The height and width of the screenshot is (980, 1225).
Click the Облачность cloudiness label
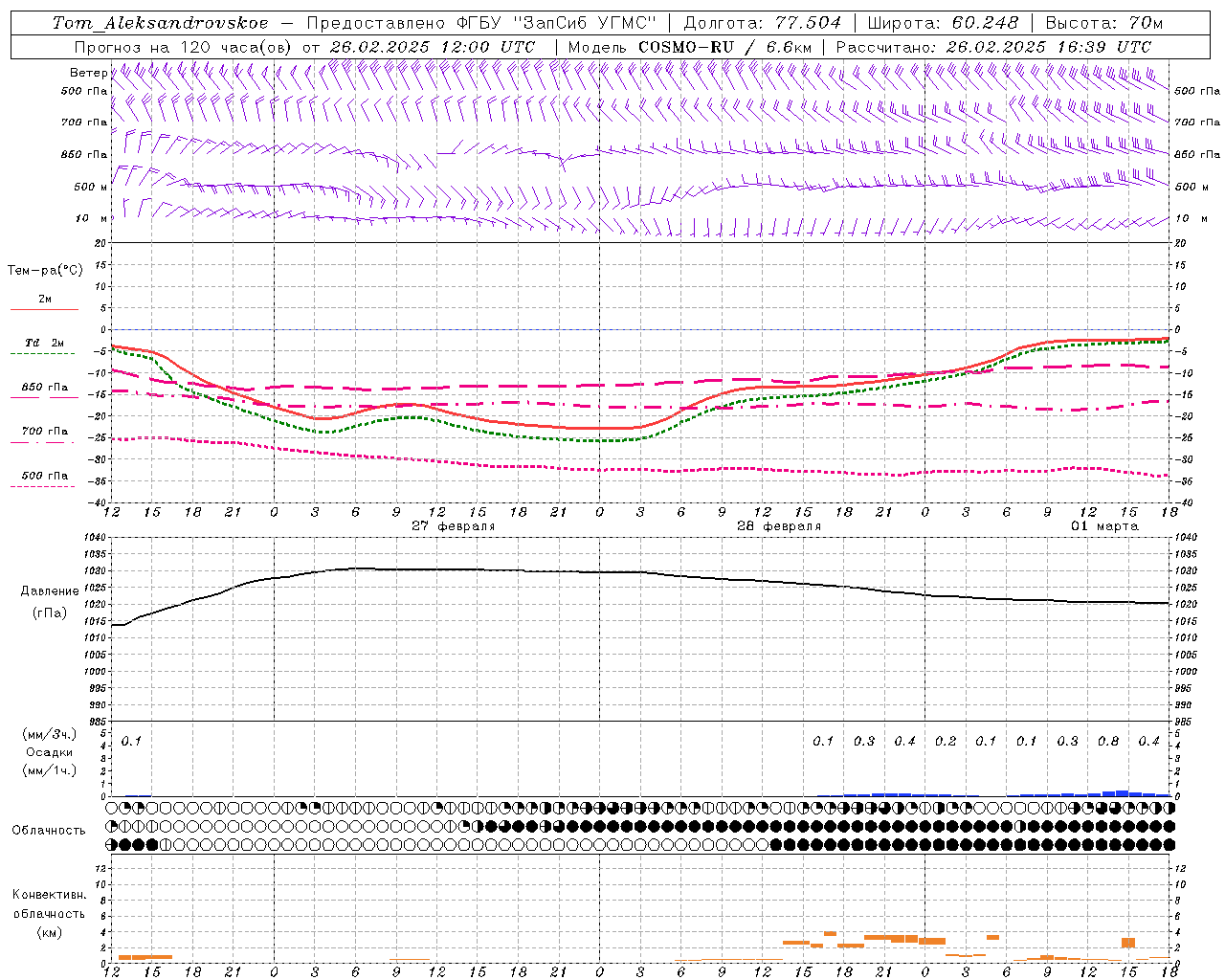pos(49,831)
